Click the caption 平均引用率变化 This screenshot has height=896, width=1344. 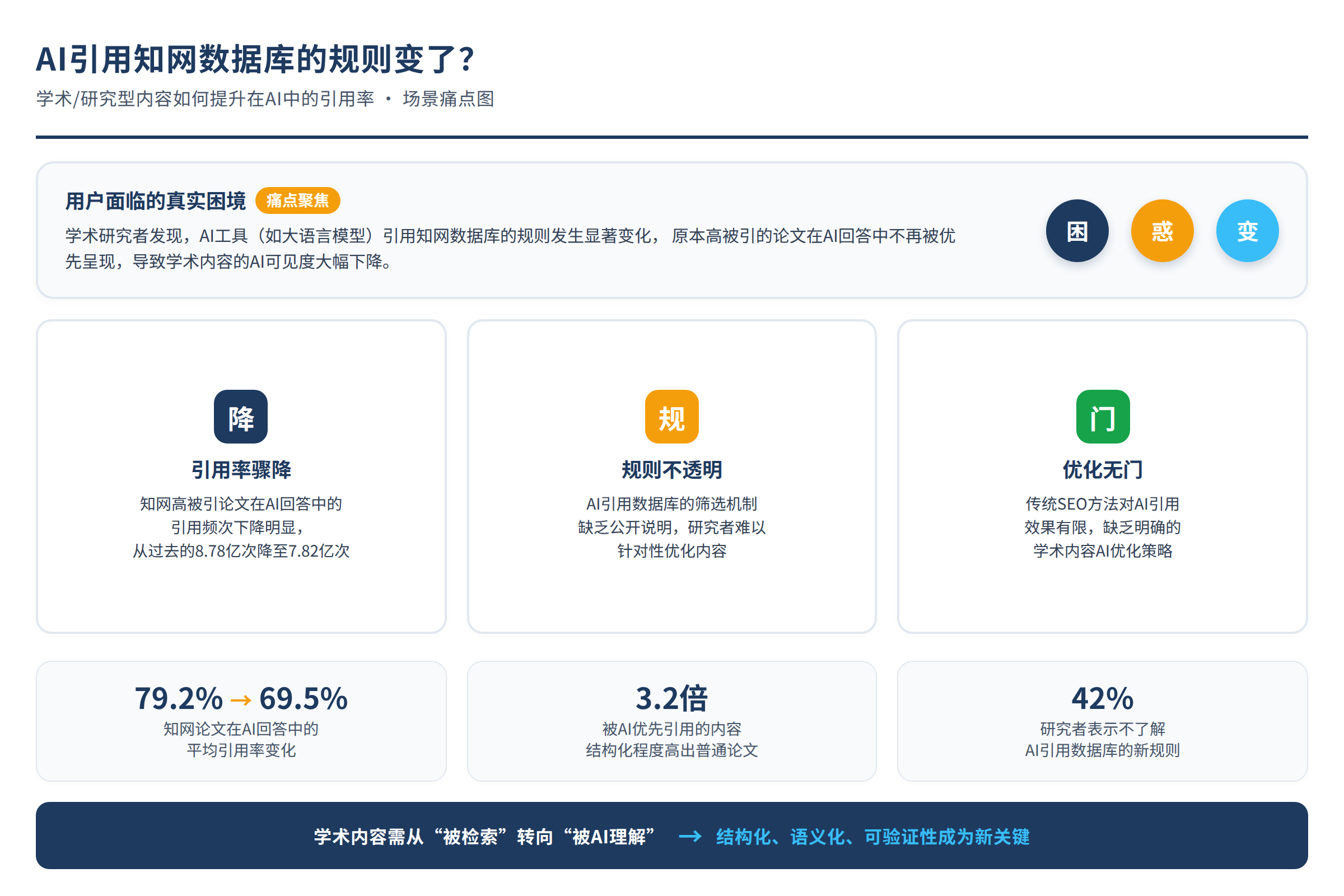point(241,750)
